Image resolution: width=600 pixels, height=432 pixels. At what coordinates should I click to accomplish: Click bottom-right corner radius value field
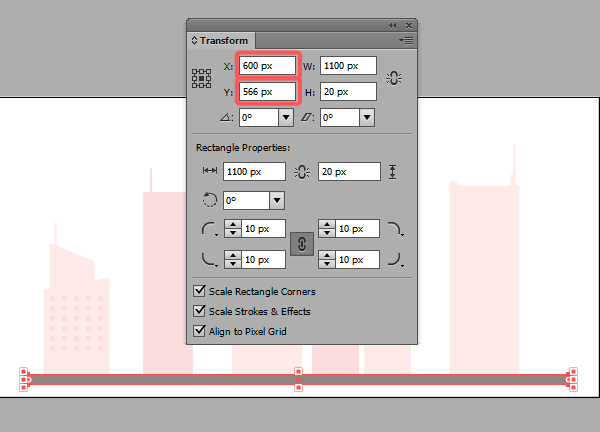coord(357,260)
